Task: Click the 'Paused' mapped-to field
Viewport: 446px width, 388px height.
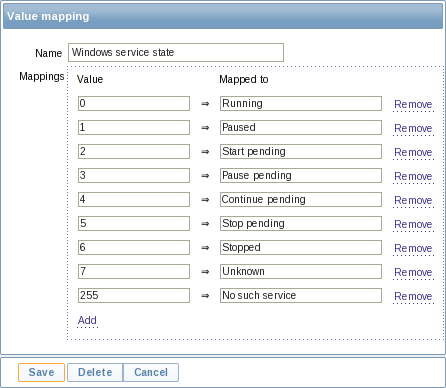Action: [301, 127]
